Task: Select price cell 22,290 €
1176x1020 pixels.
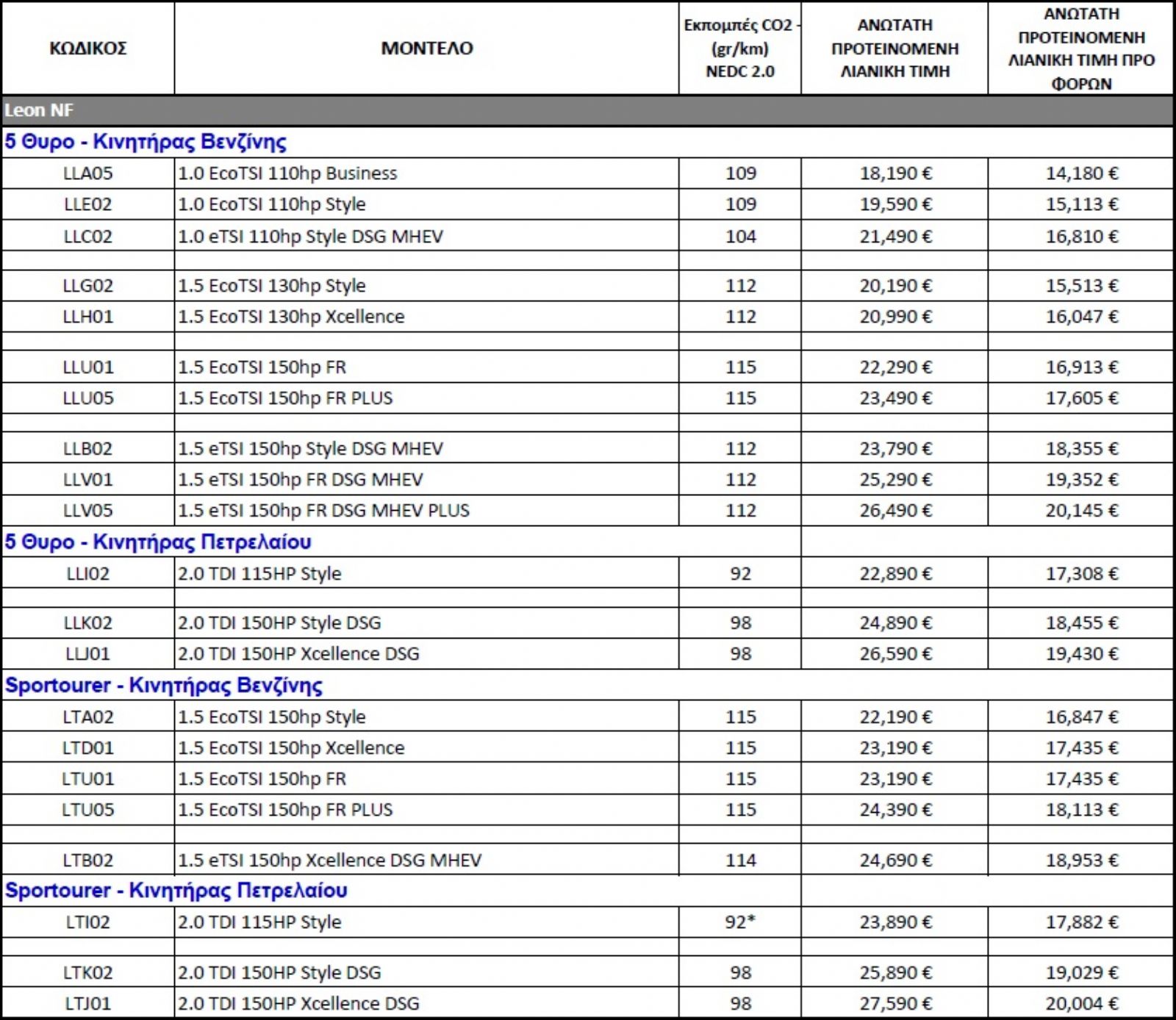Action: 894,367
